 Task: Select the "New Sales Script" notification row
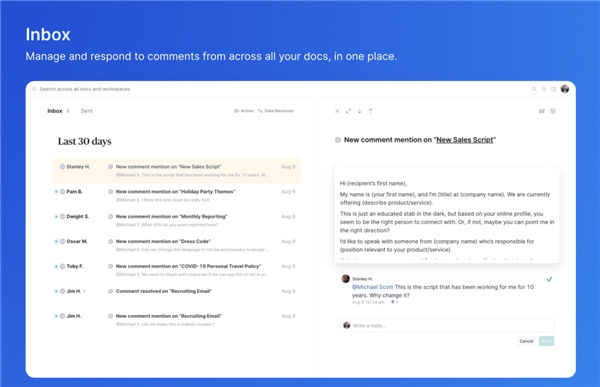point(177,171)
